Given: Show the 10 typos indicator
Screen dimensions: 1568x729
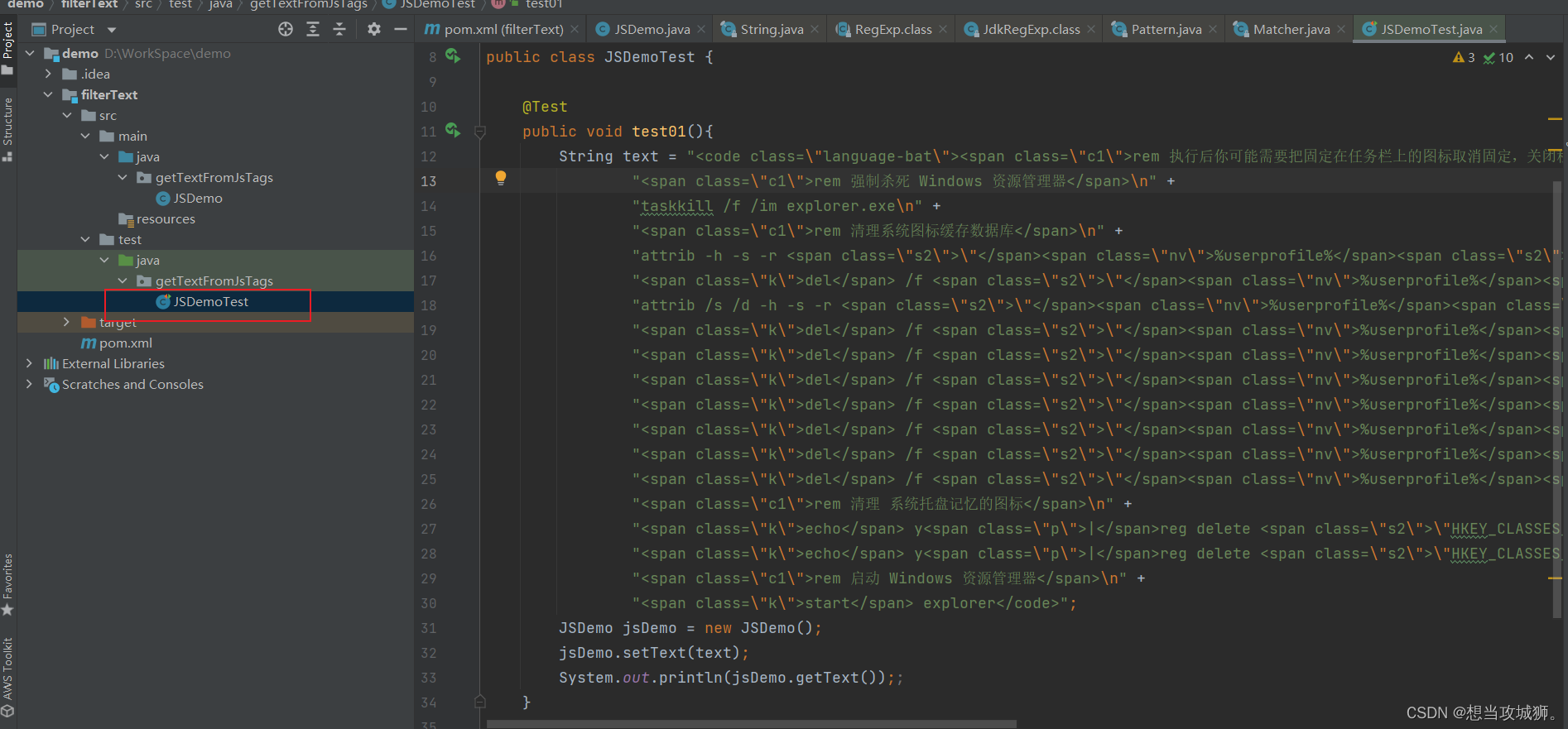Looking at the screenshot, I should point(1498,57).
